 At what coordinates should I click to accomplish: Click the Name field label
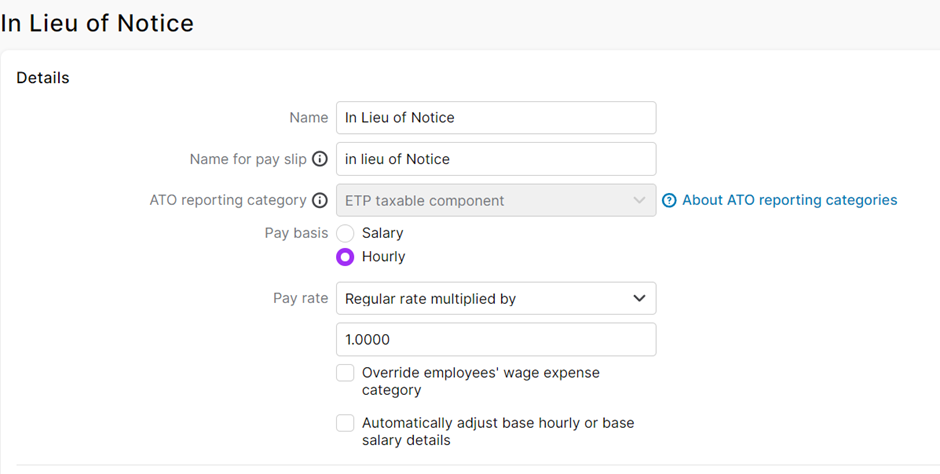tap(308, 118)
